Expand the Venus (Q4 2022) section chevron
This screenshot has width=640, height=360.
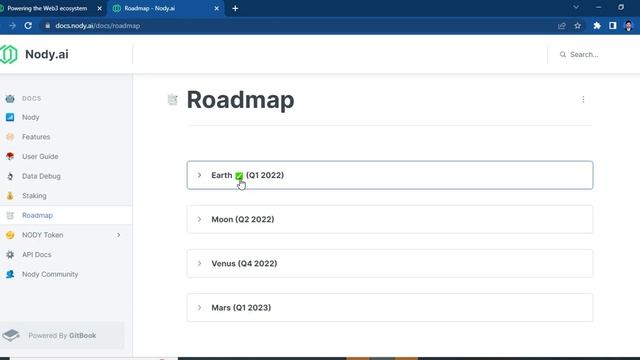pos(199,263)
